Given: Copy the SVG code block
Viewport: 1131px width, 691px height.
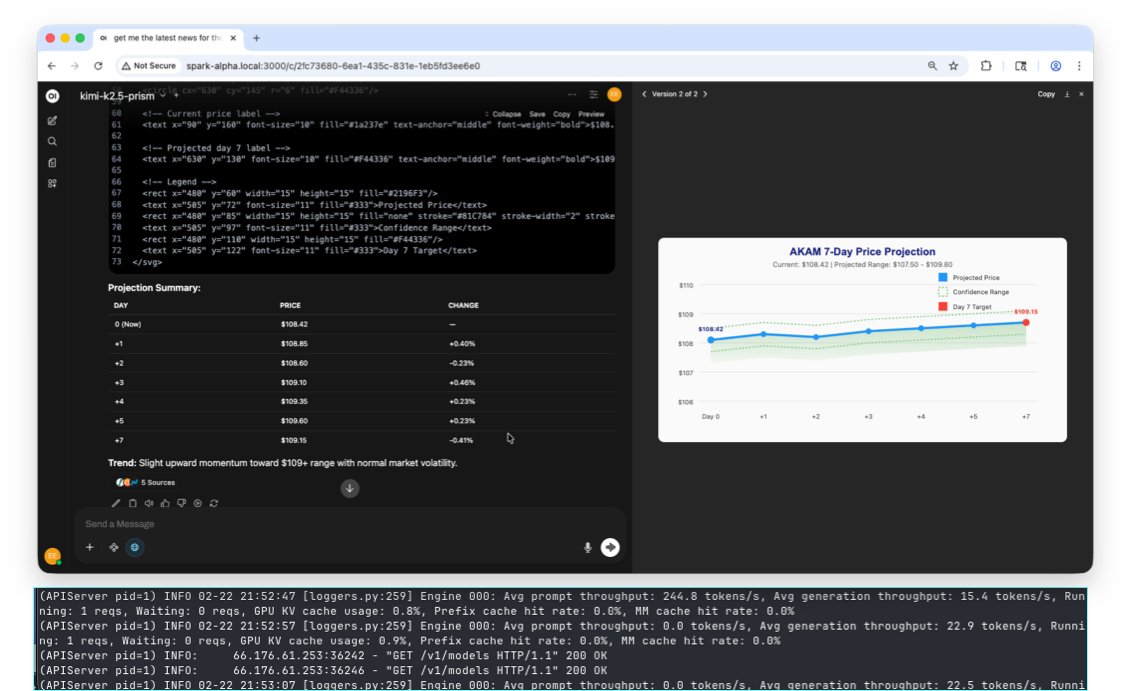Looking at the screenshot, I should click(x=562, y=114).
